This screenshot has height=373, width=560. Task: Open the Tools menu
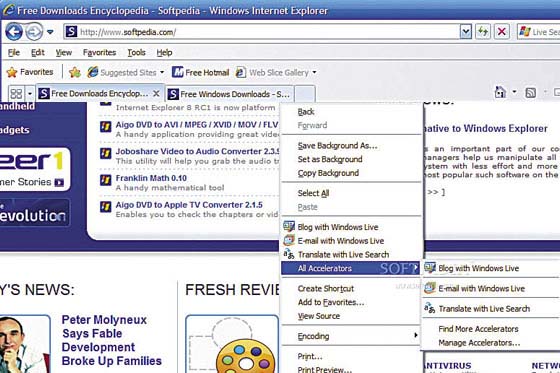pos(136,53)
